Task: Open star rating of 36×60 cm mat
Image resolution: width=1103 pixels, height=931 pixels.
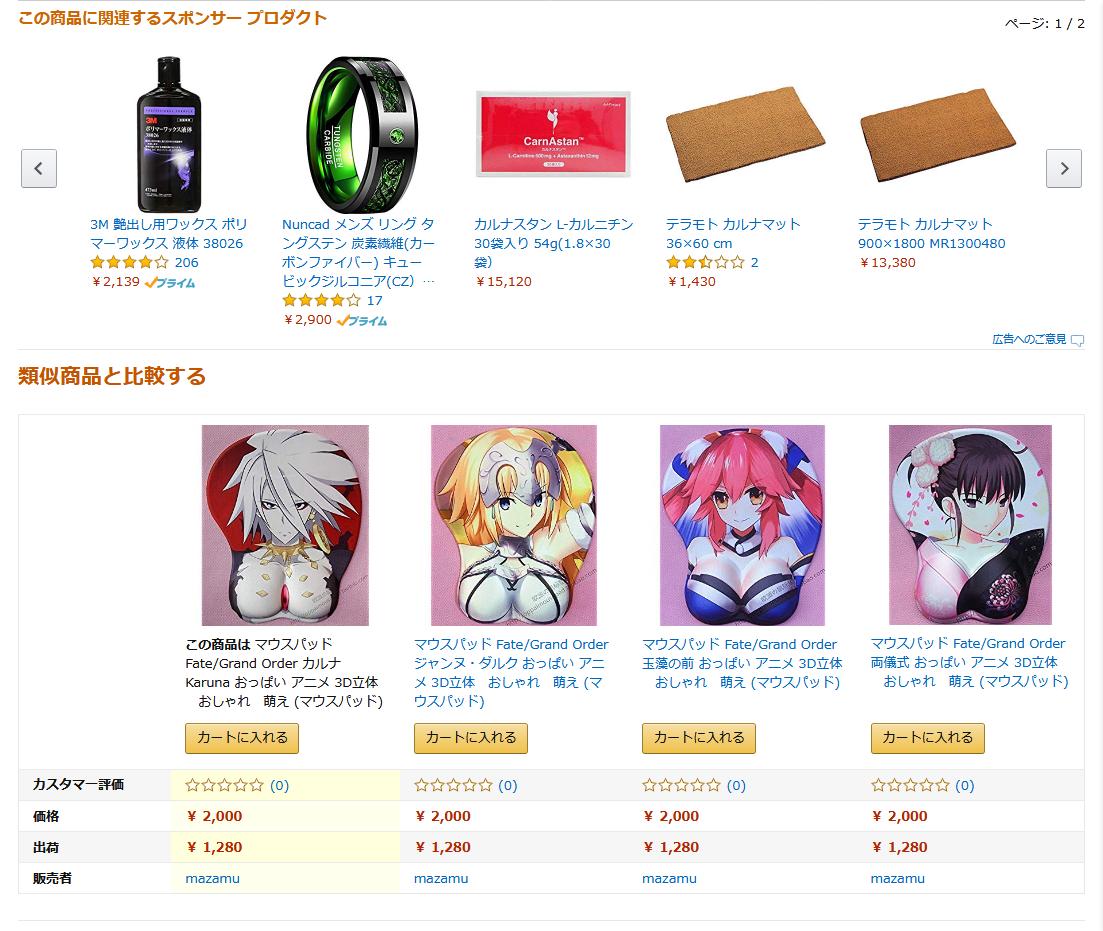Action: point(706,262)
